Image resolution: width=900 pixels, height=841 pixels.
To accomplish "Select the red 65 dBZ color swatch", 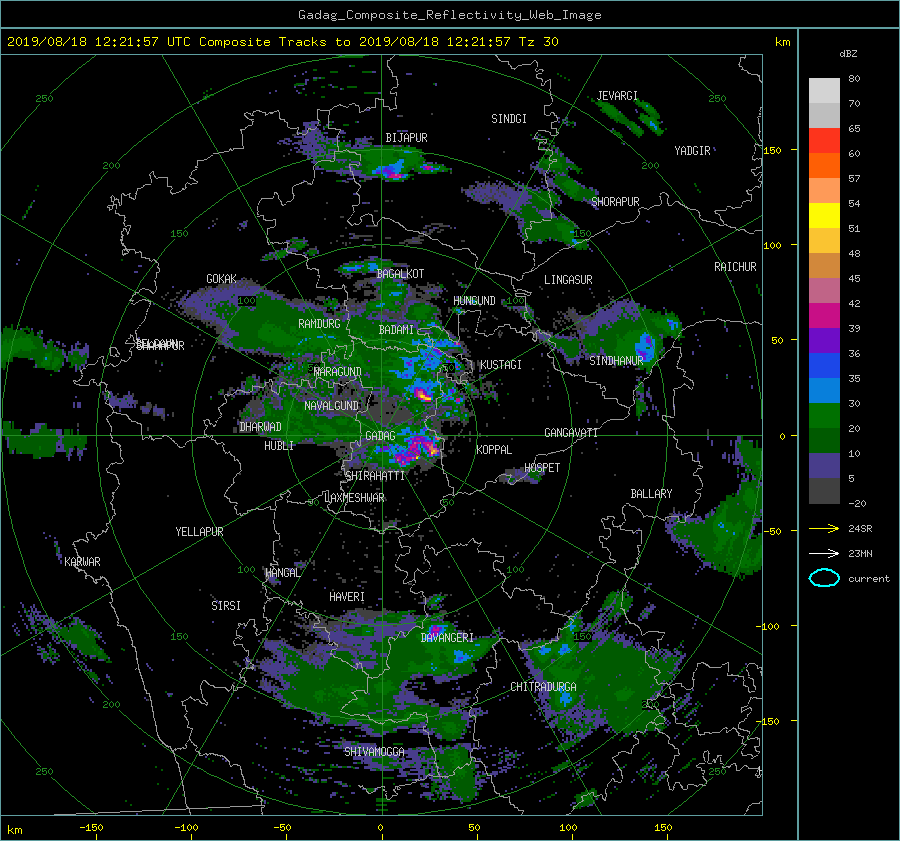I will (x=824, y=140).
